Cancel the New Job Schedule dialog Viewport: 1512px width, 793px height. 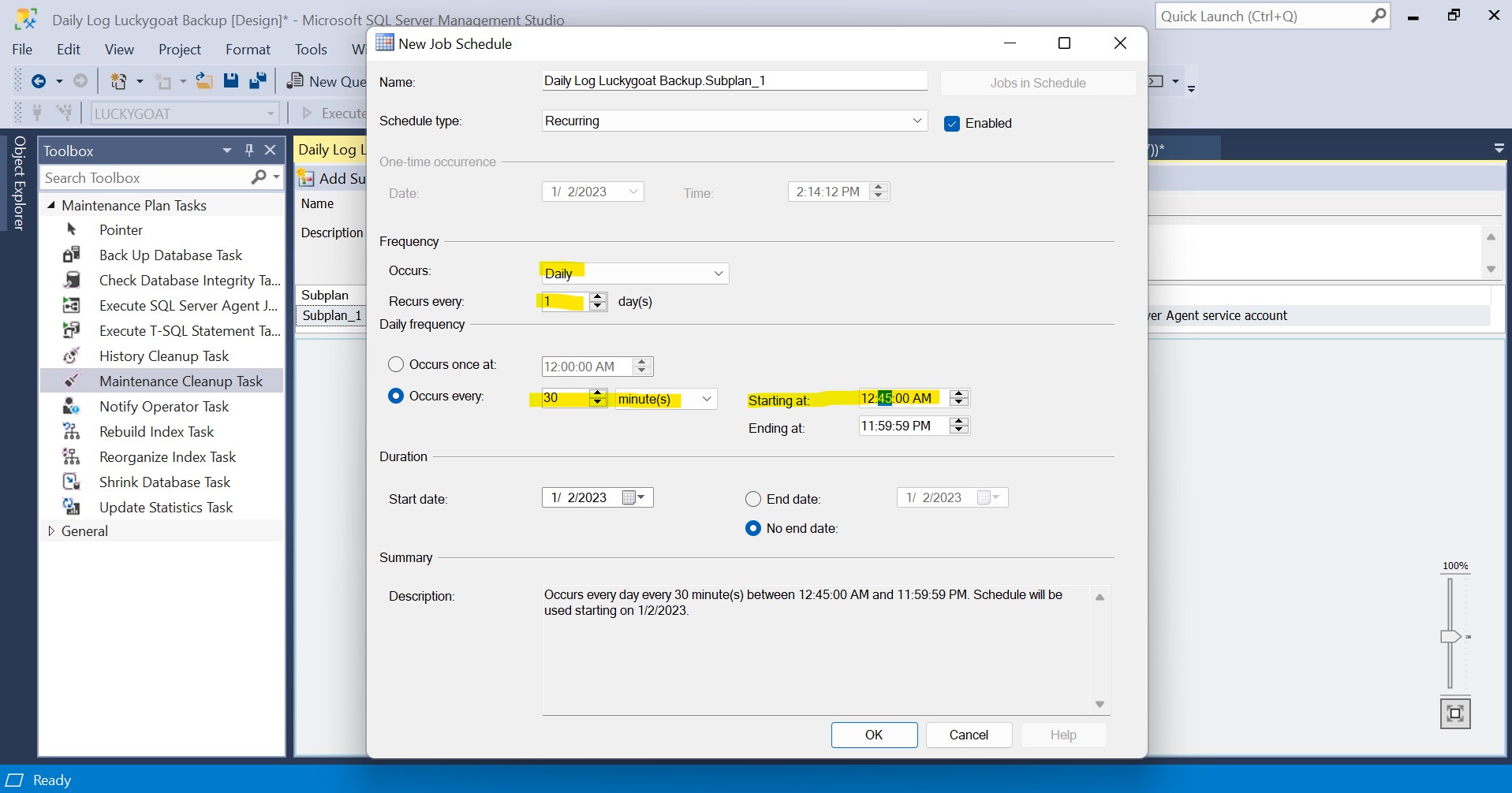(x=968, y=735)
